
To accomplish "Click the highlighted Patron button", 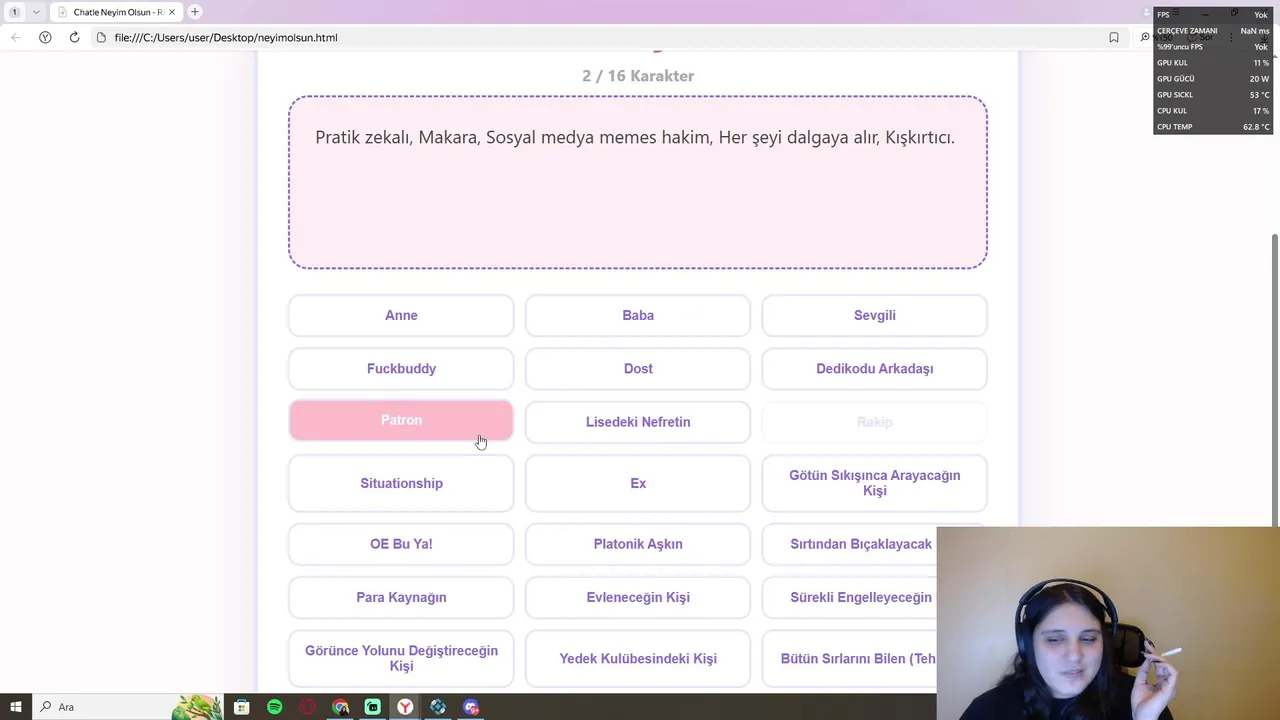I will 401,421.
